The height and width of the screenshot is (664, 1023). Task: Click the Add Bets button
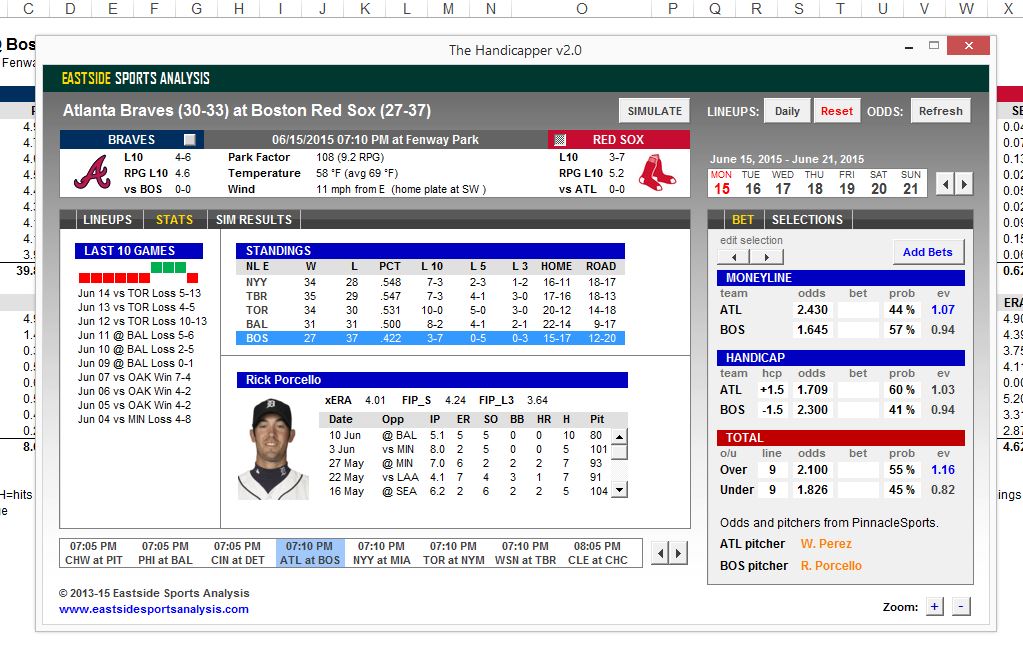(927, 252)
